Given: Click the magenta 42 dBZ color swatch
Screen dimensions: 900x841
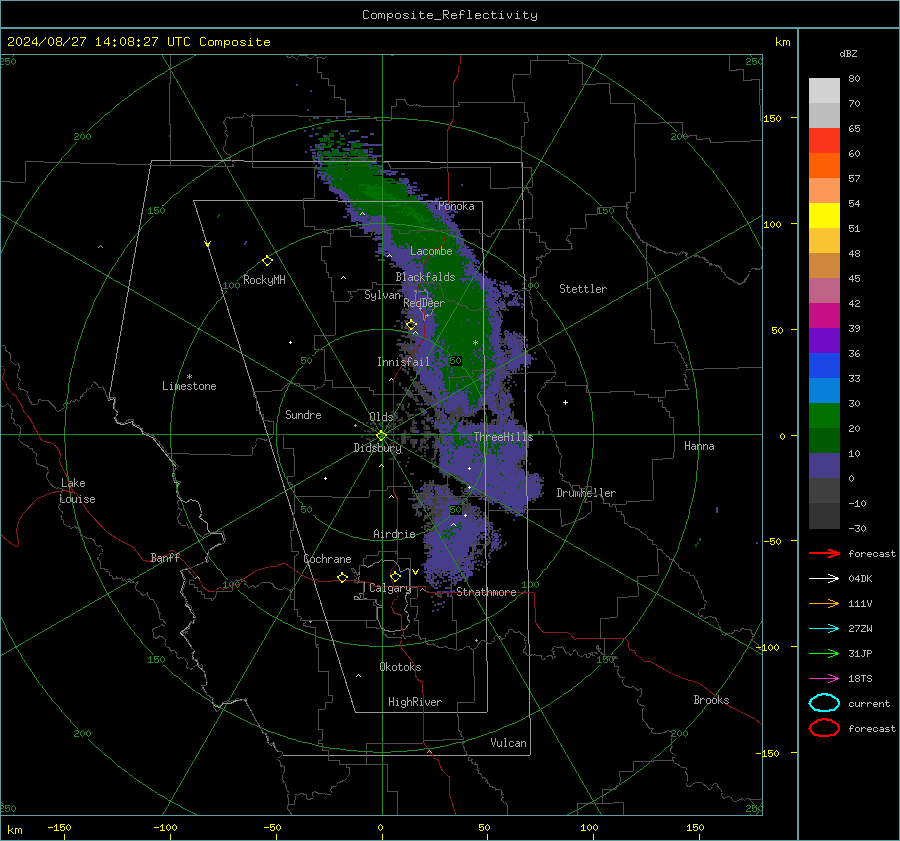Looking at the screenshot, I should 824,315.
